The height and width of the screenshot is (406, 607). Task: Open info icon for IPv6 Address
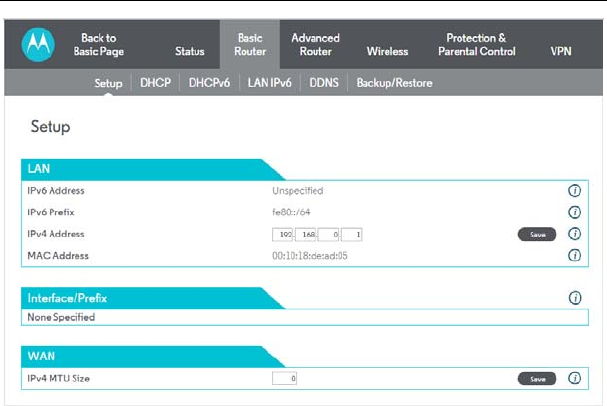click(x=574, y=190)
